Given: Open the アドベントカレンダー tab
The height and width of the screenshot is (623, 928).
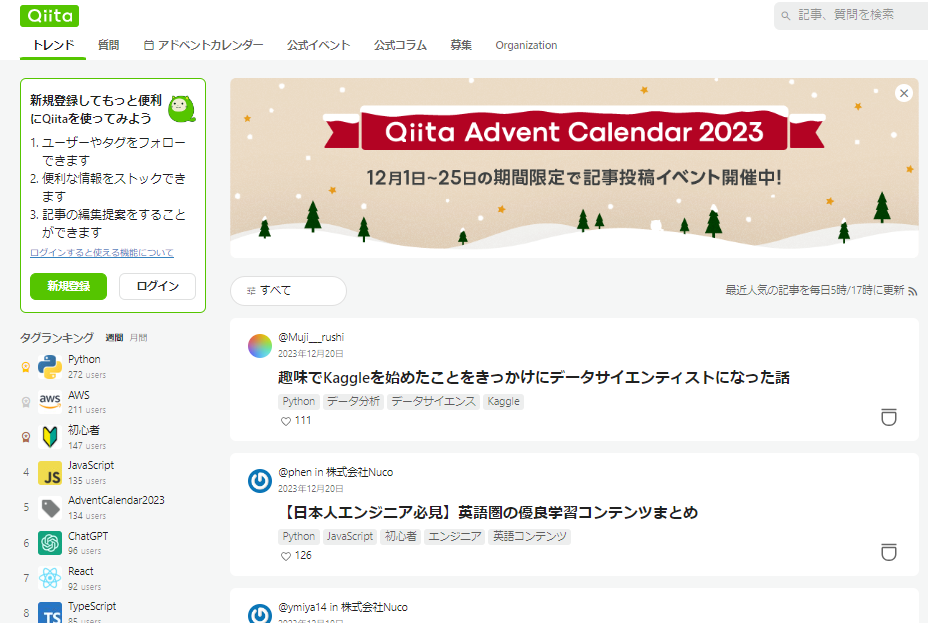Looking at the screenshot, I should pyautogui.click(x=204, y=46).
